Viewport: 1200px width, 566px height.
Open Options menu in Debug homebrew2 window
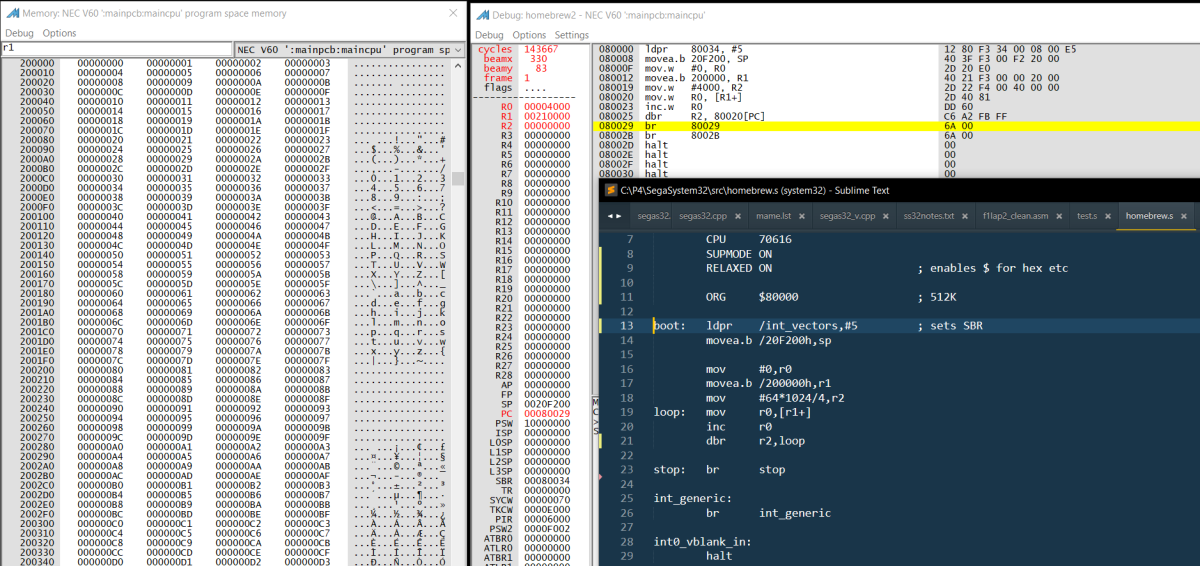click(x=529, y=35)
